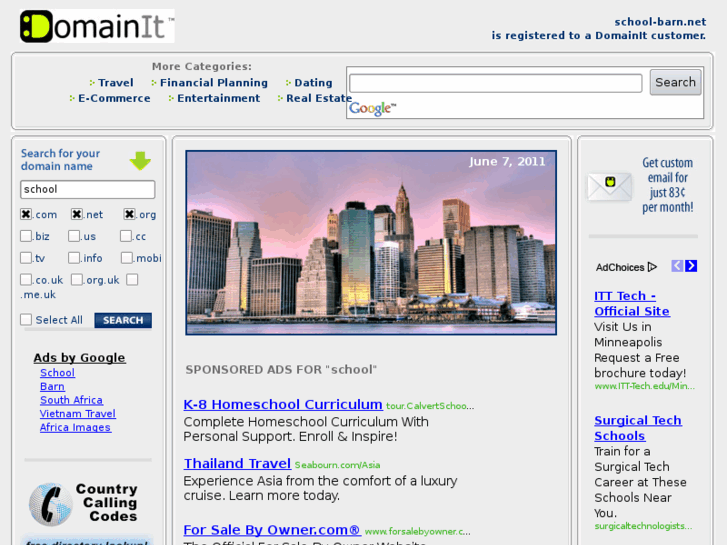727x545 pixels.
Task: Check the .me.uk checkbox
Action: (132, 279)
